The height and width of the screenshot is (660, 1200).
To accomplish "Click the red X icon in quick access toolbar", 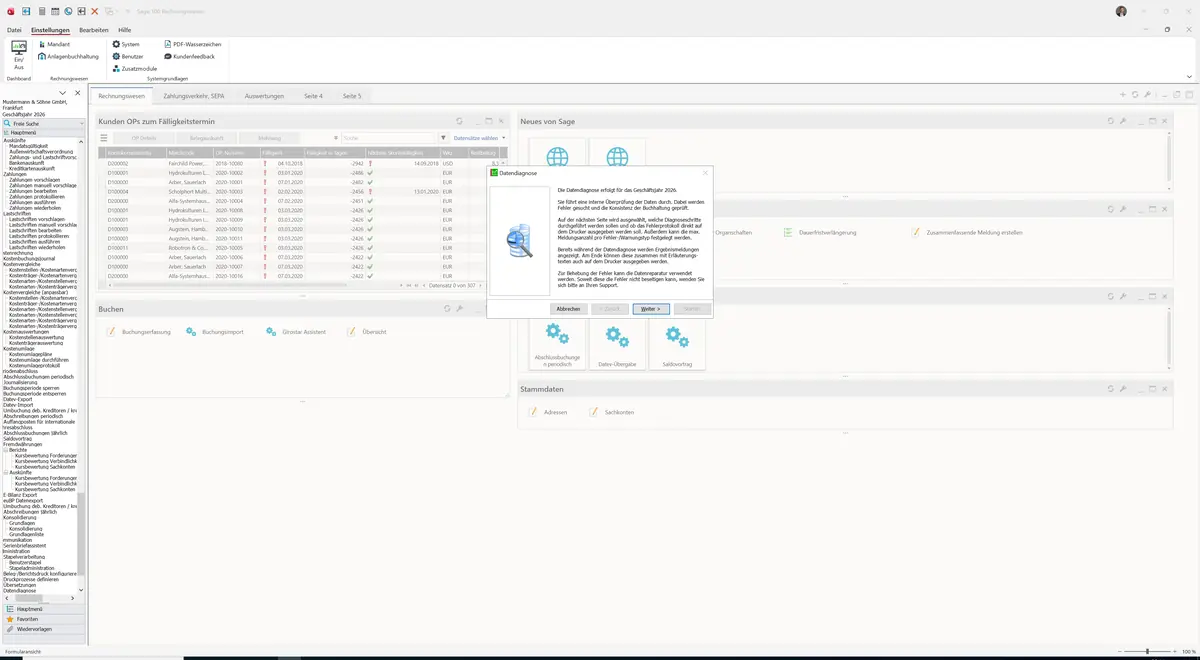I will 94,11.
